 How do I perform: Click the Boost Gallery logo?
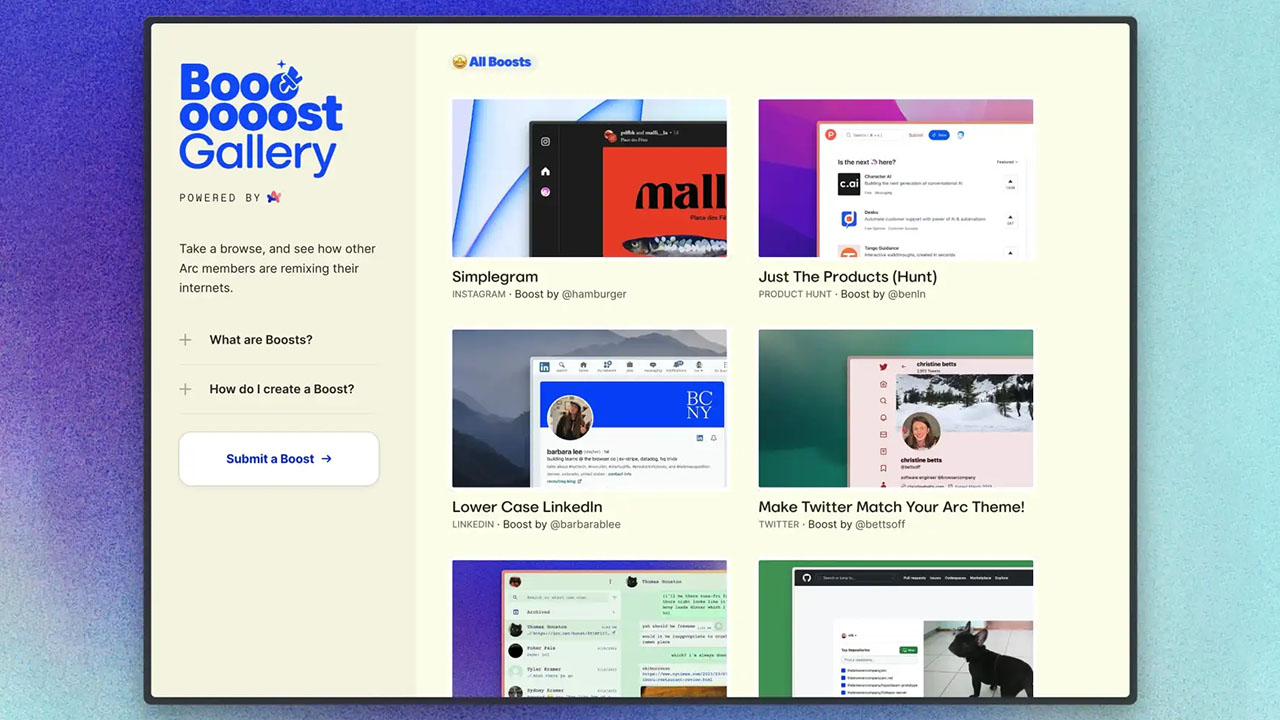pos(260,119)
